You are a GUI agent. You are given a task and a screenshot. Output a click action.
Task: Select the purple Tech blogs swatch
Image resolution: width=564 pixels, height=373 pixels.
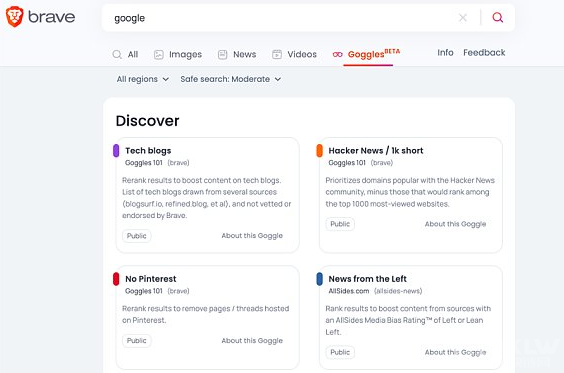pos(116,151)
